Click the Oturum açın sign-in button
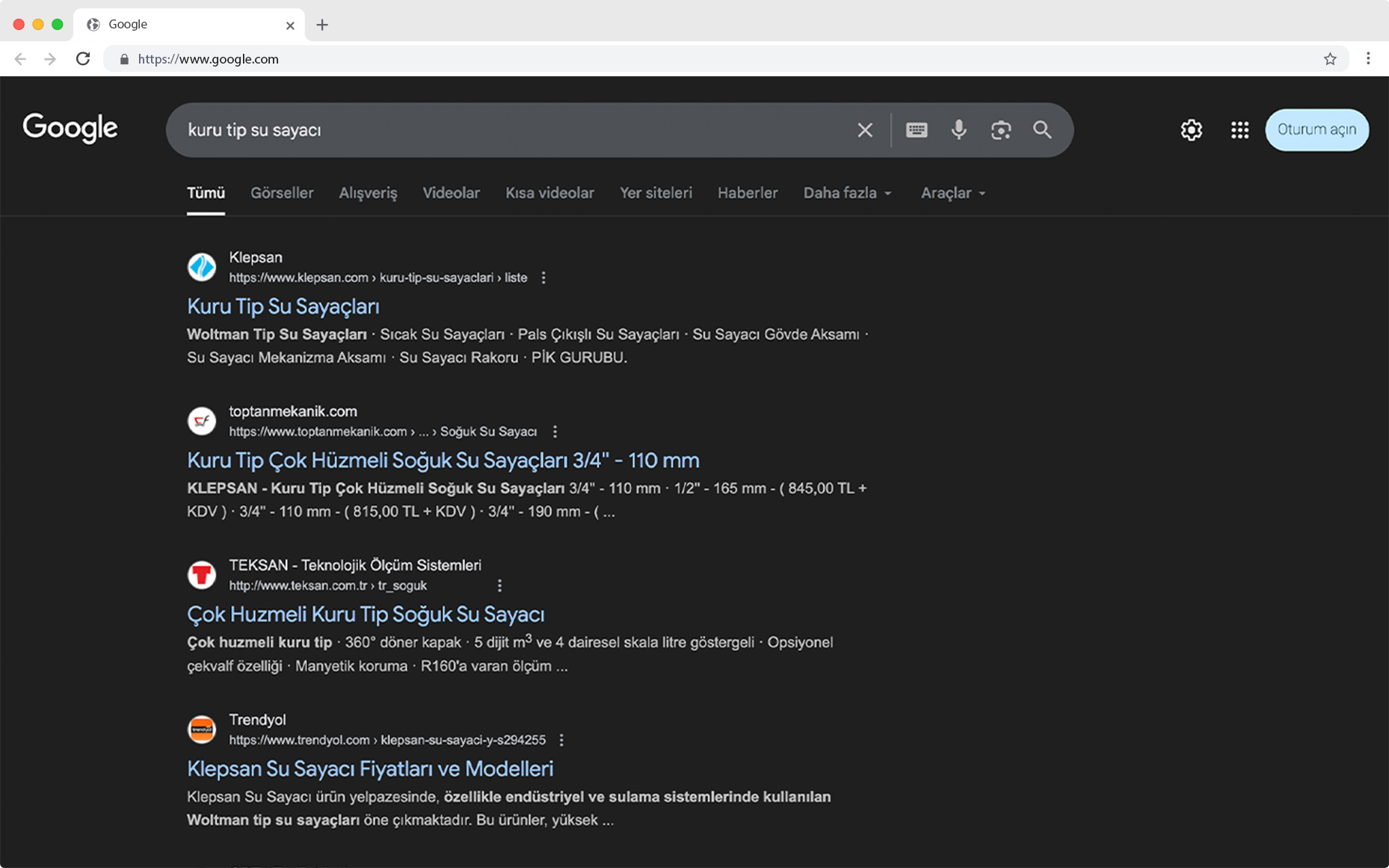Image resolution: width=1389 pixels, height=868 pixels. (x=1316, y=130)
